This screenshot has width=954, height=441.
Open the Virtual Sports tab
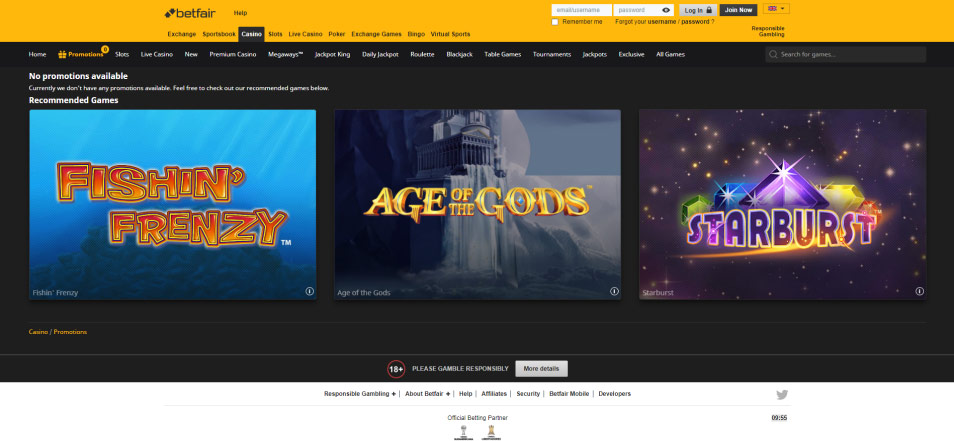click(x=450, y=34)
